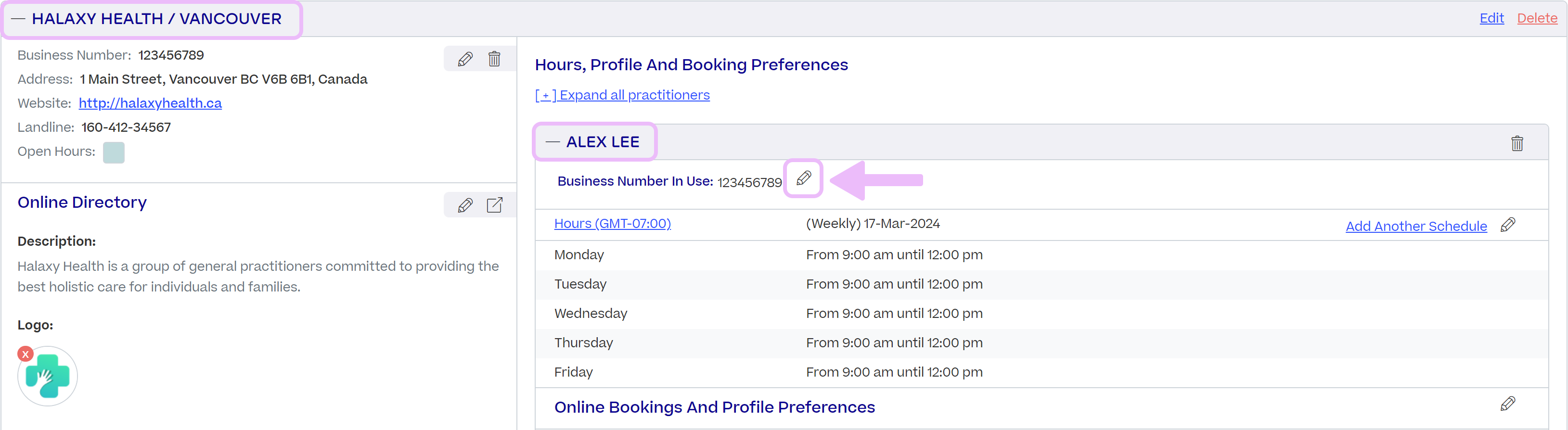
Task: Open the halaxyhealth.ca website link
Action: pos(150,103)
